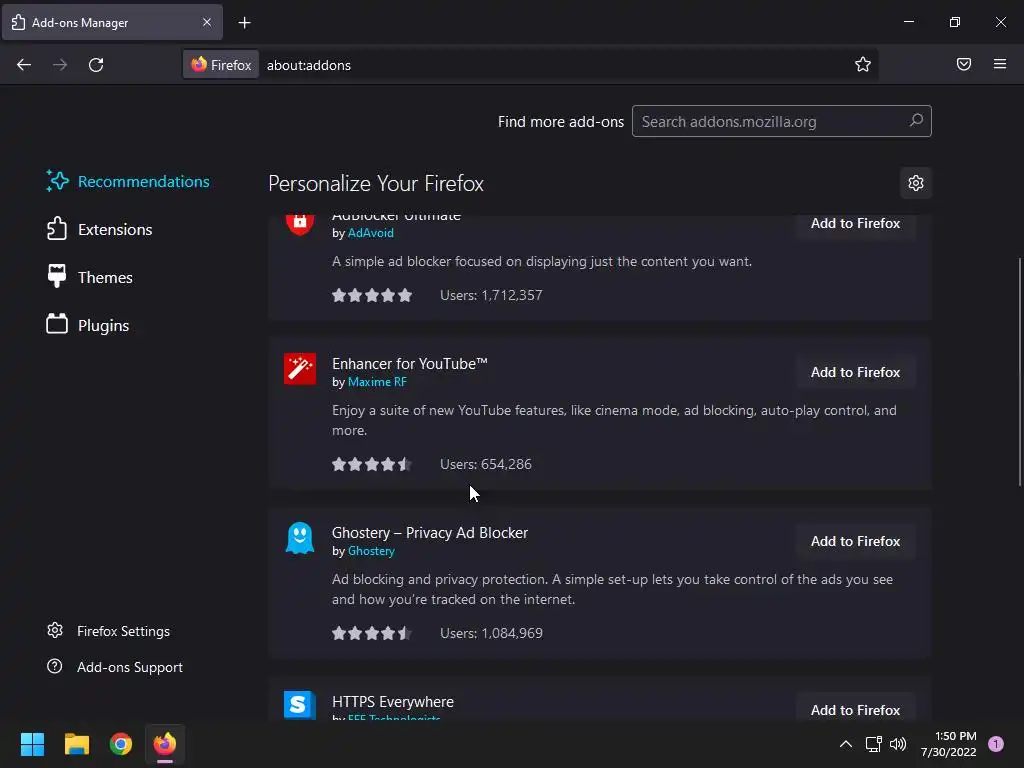Screen dimensions: 1024x768
Task: Select the Add-ons Manager browser tab
Action: [112, 22]
